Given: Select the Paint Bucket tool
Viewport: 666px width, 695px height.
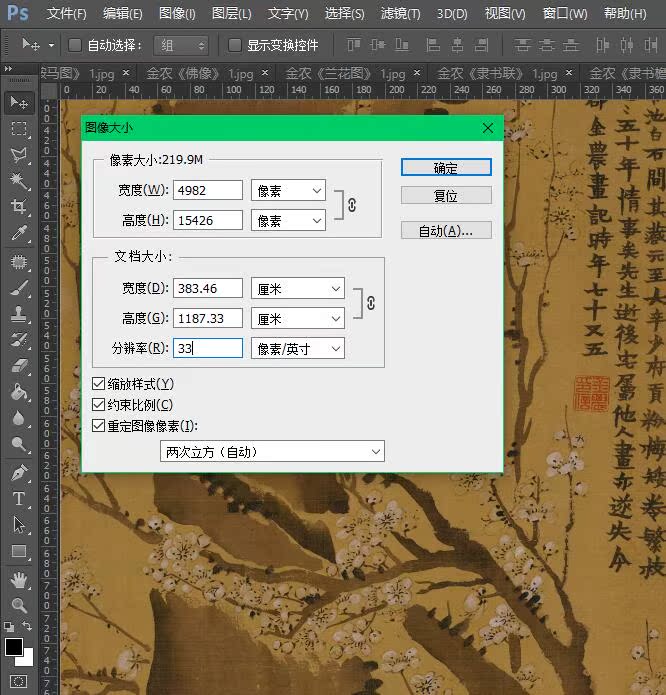Looking at the screenshot, I should (x=19, y=392).
